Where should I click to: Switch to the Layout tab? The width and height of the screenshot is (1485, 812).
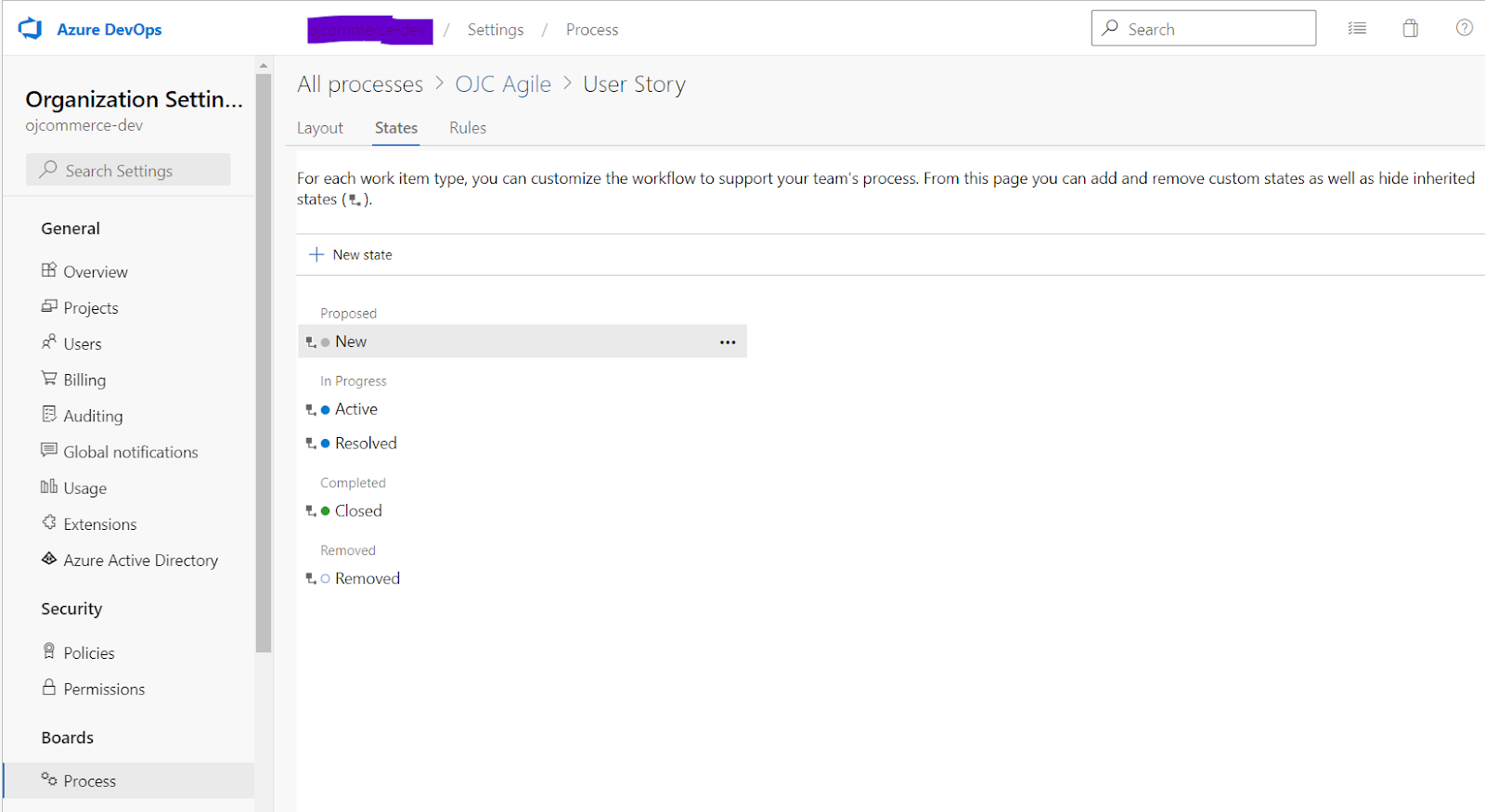click(x=320, y=128)
